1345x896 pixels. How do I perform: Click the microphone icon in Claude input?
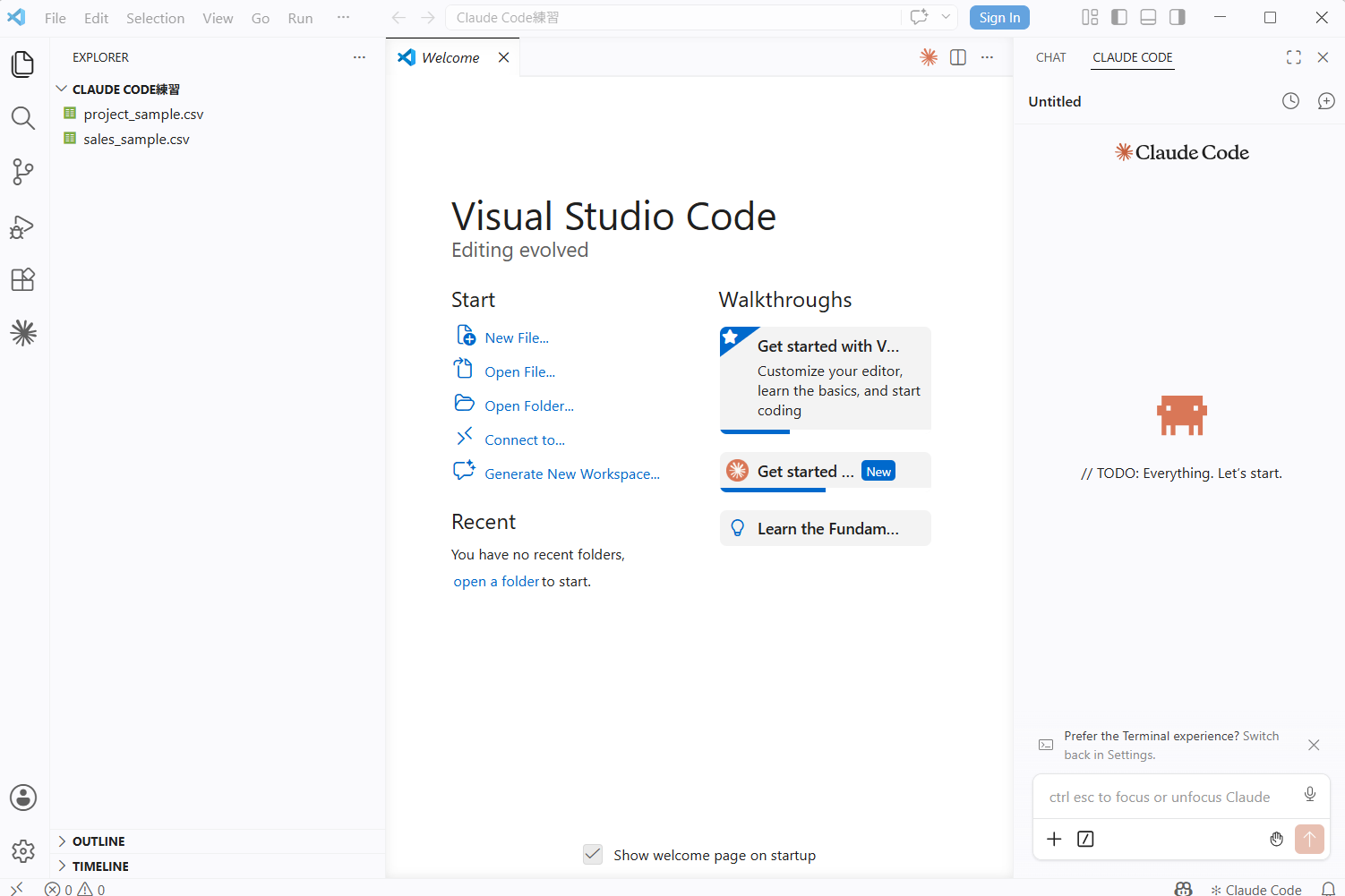pos(1310,794)
